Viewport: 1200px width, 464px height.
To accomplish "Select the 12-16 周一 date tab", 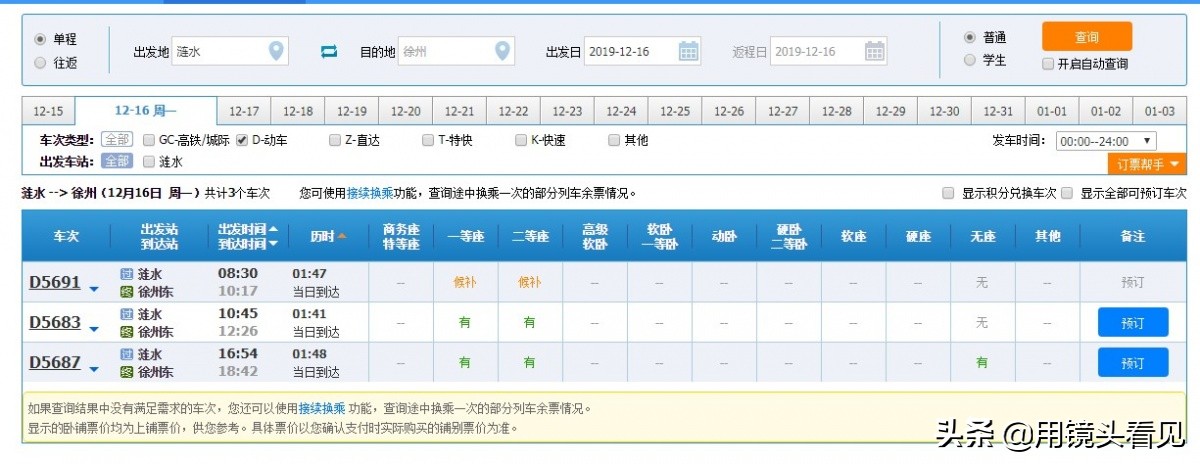I will tap(146, 110).
